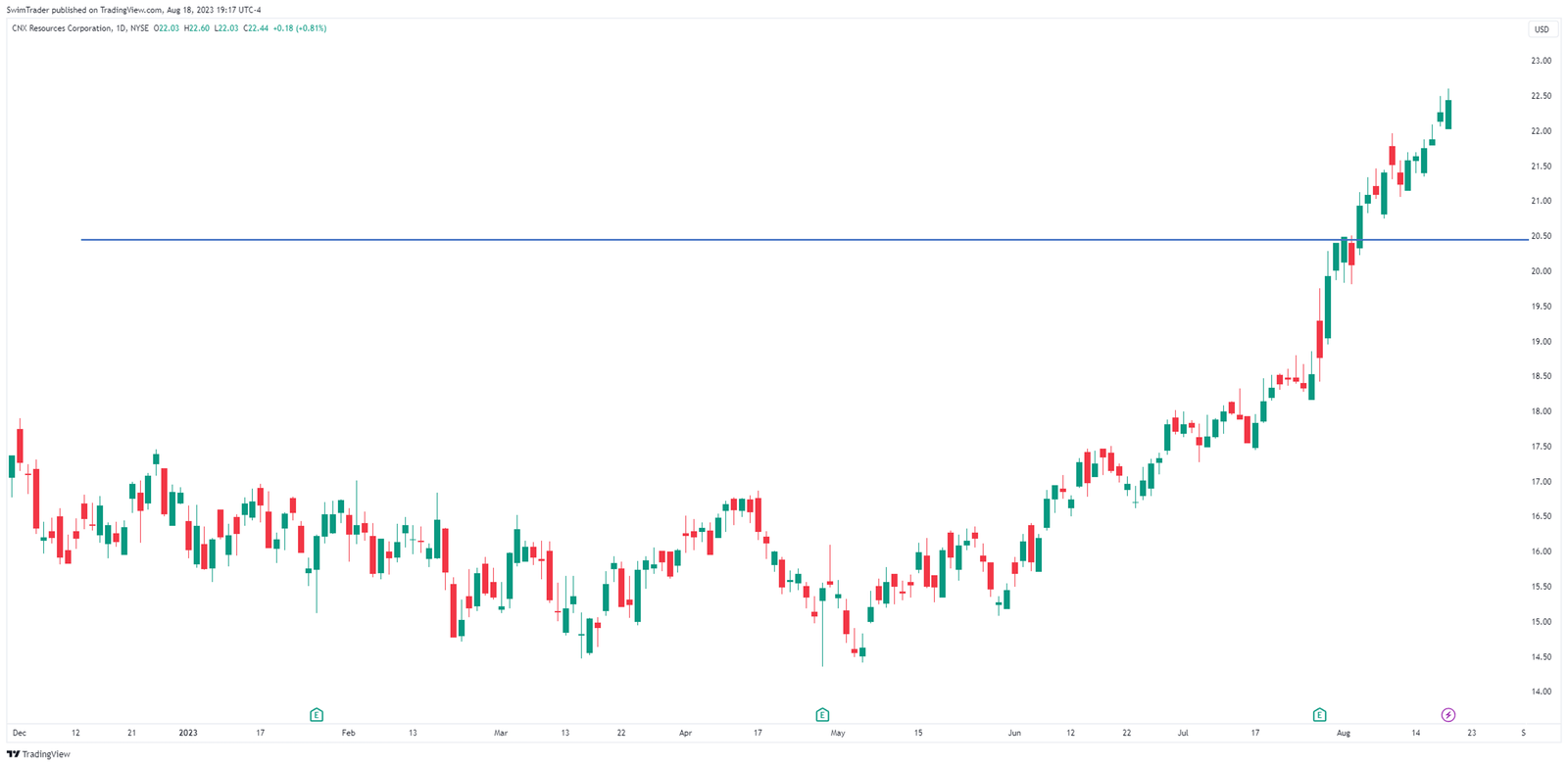Click the 22.50 price axis label

tap(1542, 96)
